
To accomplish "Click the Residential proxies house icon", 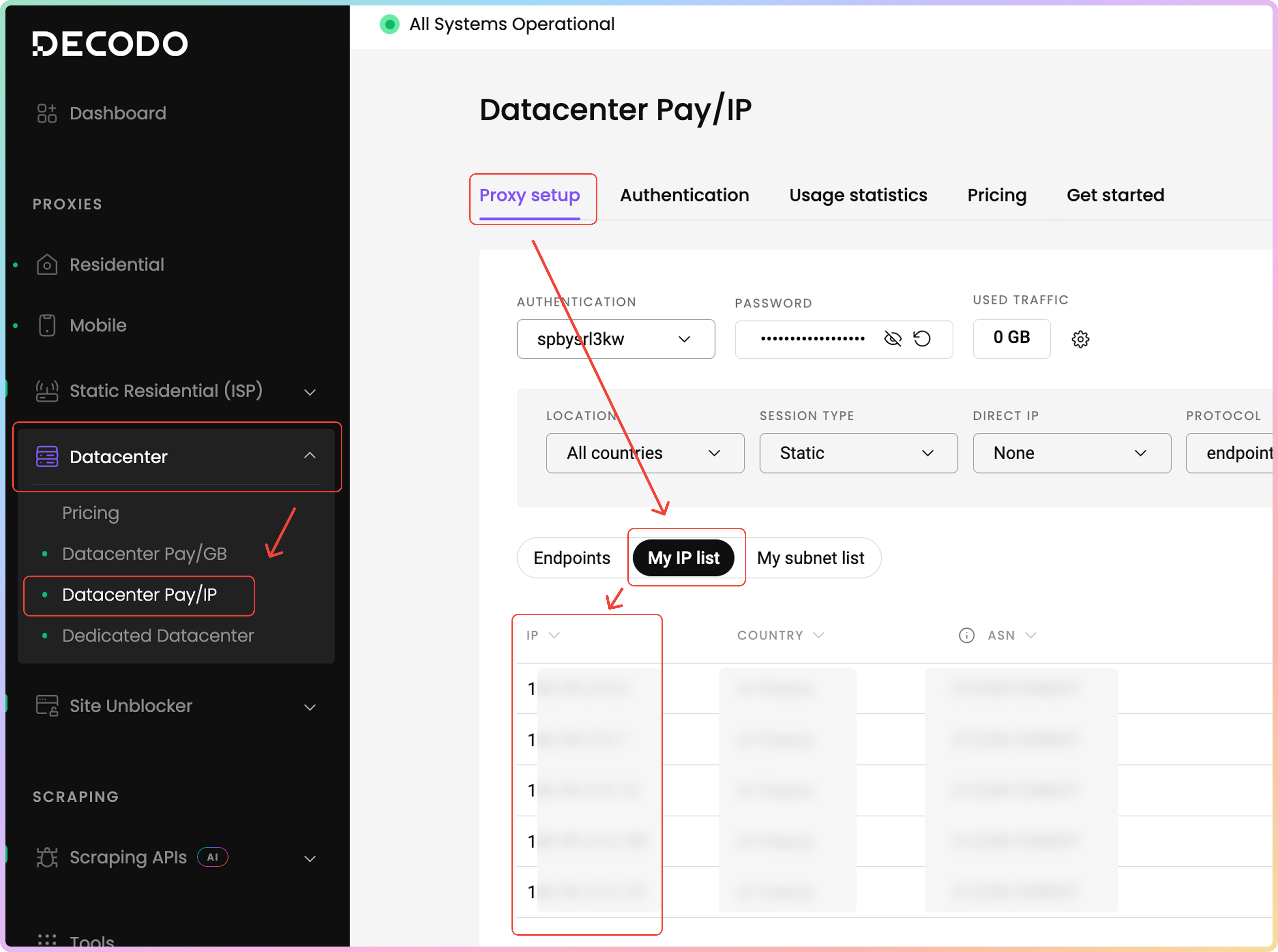I will [x=47, y=265].
